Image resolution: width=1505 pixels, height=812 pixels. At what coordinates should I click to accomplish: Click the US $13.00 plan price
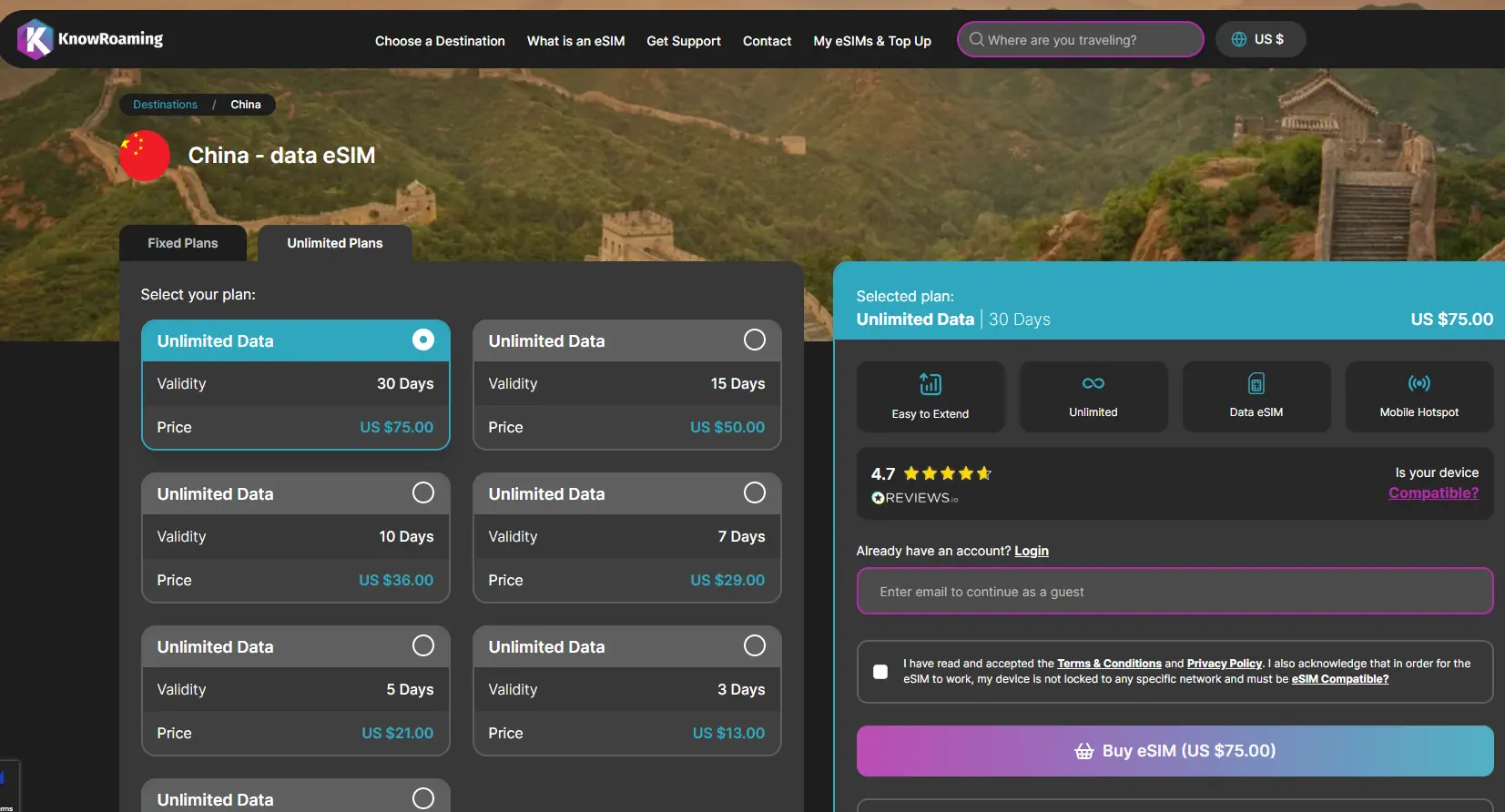tap(729, 733)
